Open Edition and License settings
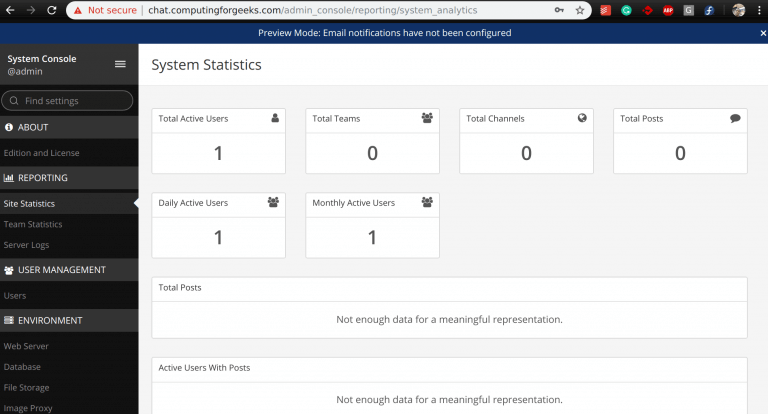768x414 pixels. tap(41, 153)
